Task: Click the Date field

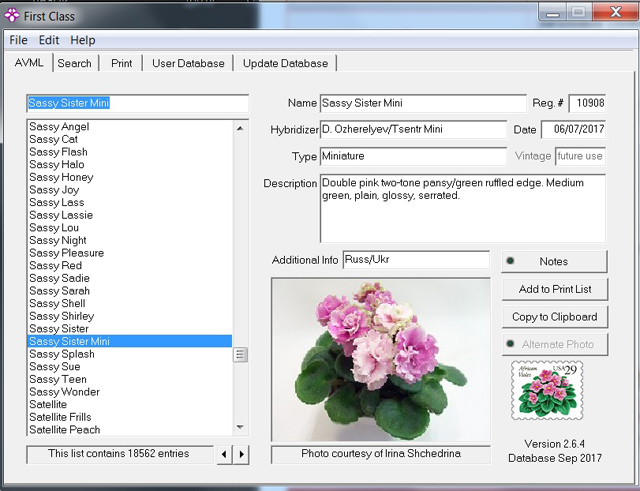Action: point(573,129)
